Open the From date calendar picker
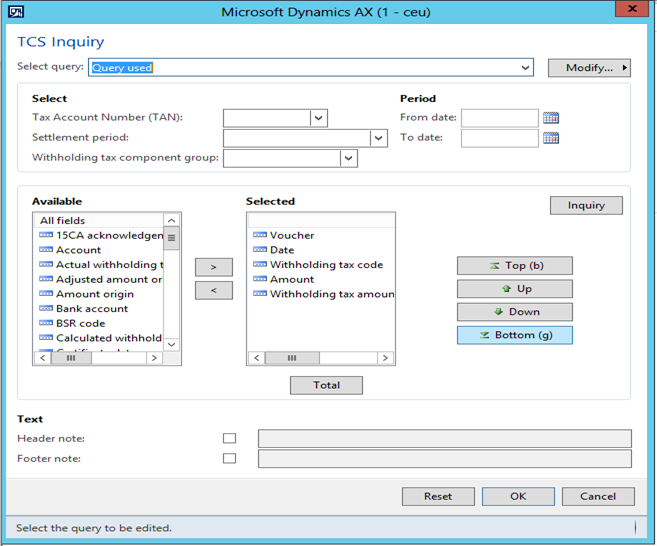Screen dimensions: 657x546 (551, 118)
